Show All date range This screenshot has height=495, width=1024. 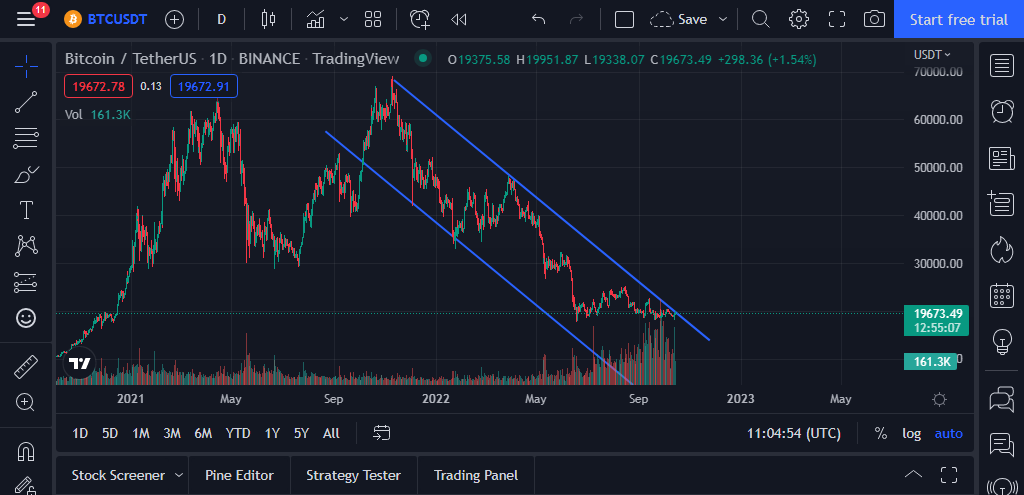331,433
